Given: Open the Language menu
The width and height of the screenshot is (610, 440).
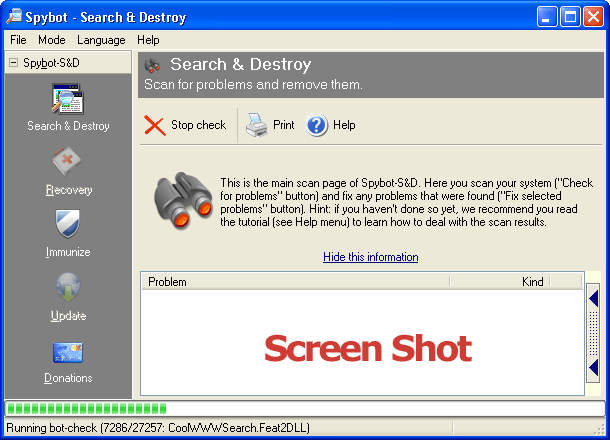Looking at the screenshot, I should [x=101, y=40].
